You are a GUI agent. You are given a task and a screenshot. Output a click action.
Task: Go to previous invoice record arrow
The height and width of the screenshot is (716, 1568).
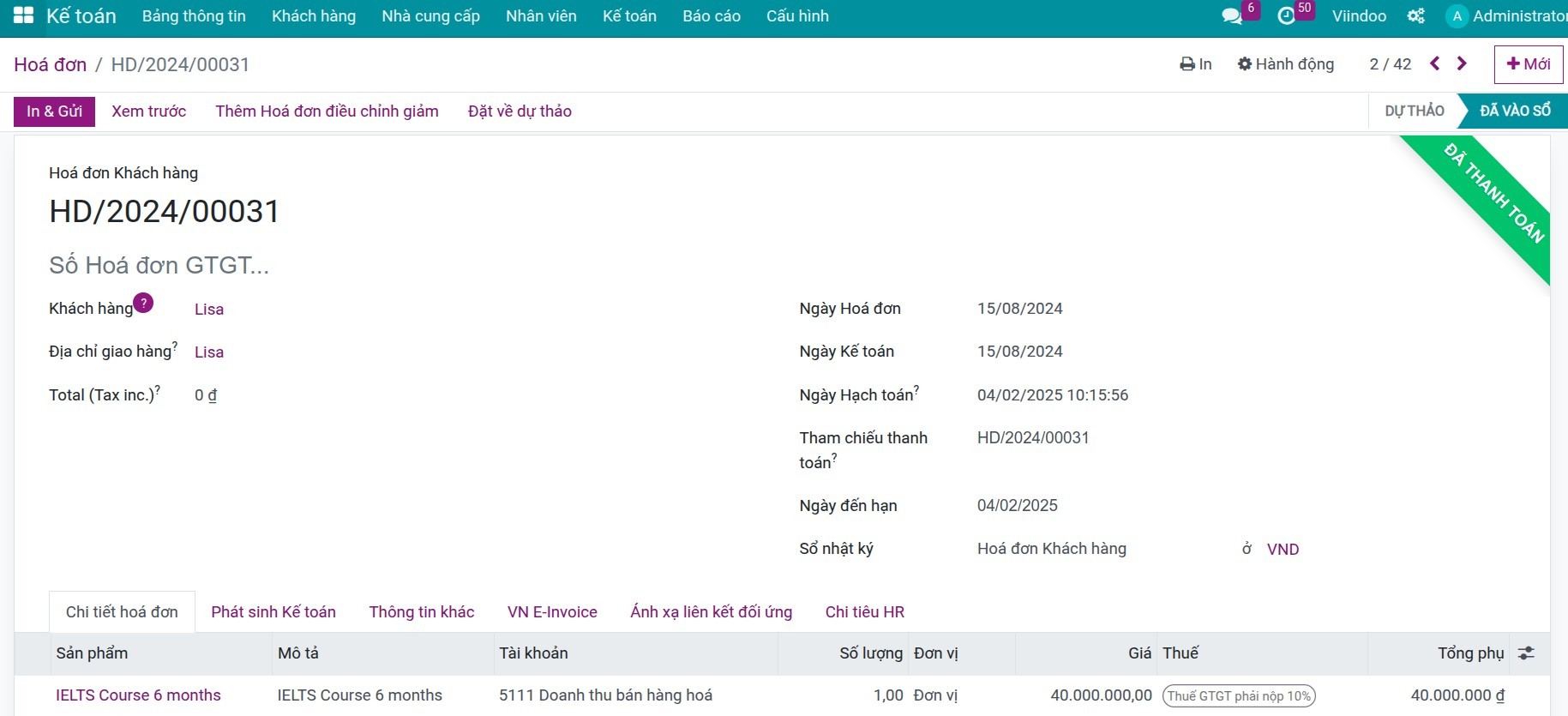coord(1434,63)
